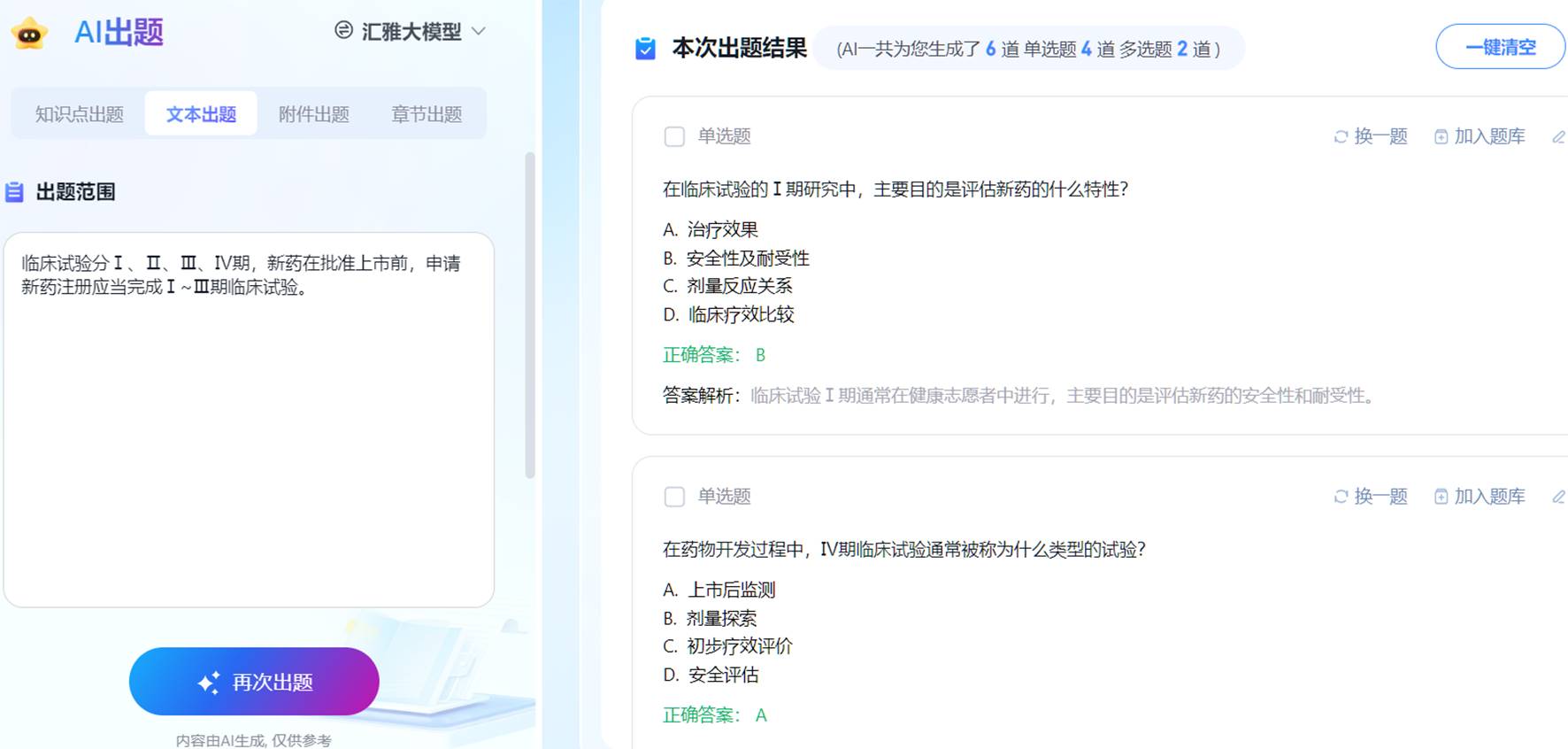Check the first 单选题 question checkbox

click(x=674, y=136)
